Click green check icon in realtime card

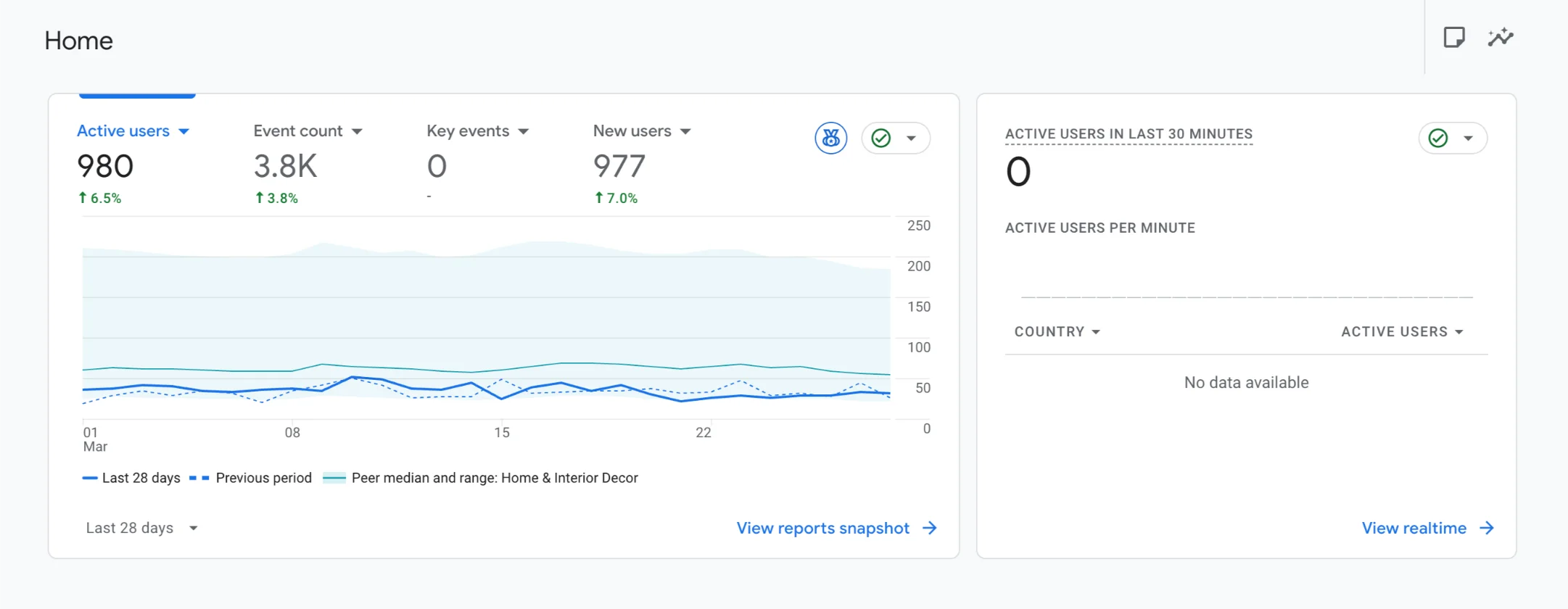click(x=1438, y=138)
